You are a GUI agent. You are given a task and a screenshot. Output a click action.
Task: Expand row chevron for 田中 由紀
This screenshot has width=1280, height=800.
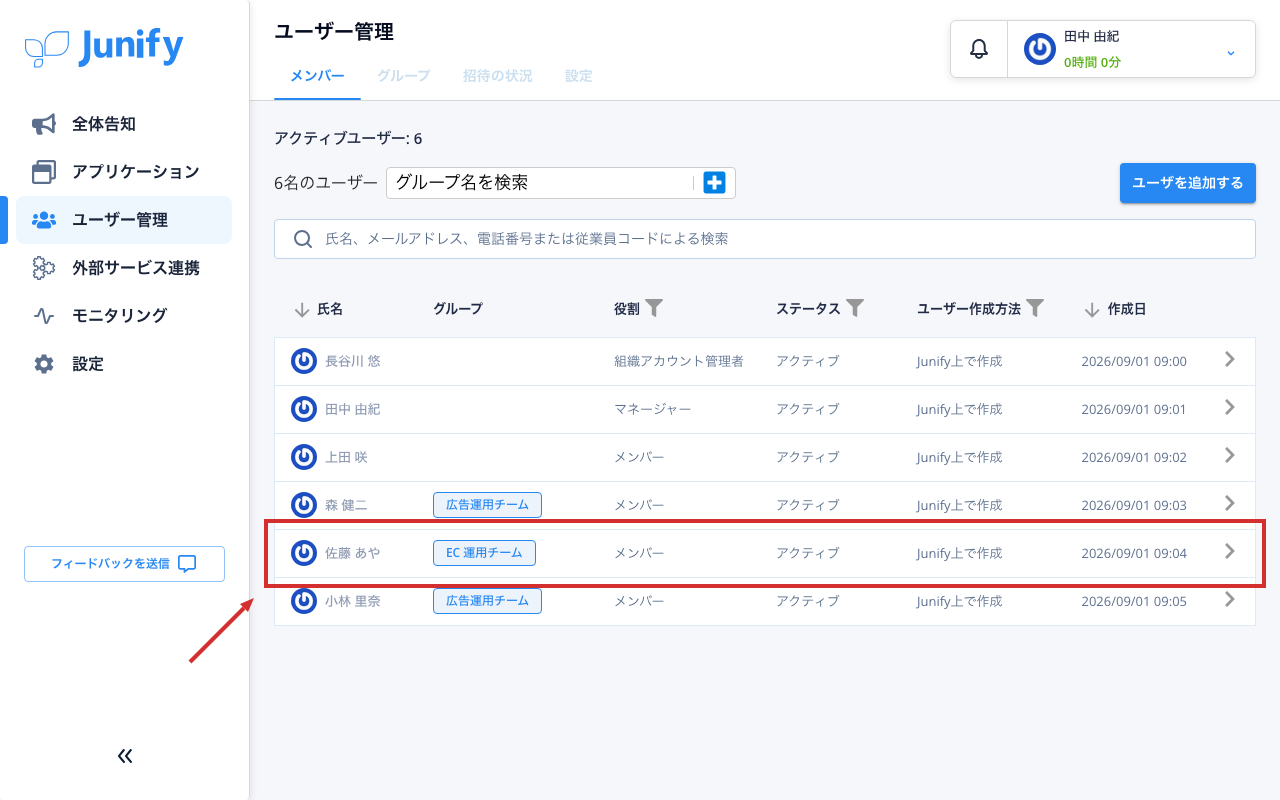pos(1230,407)
